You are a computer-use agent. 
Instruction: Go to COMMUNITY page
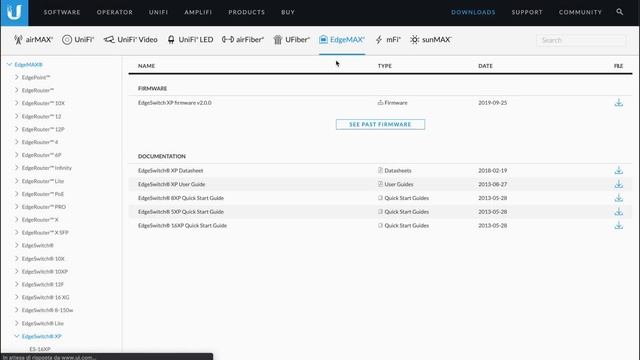(x=580, y=12)
